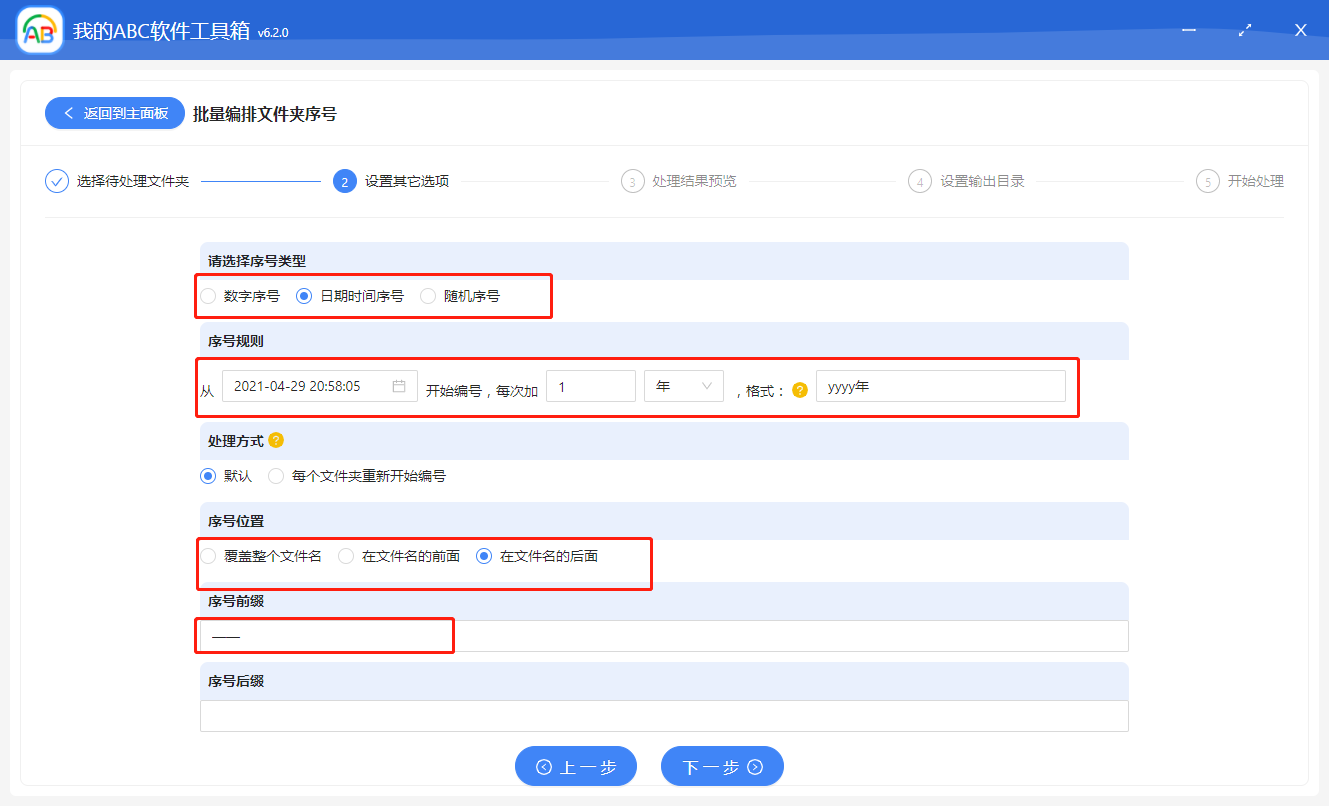The width and height of the screenshot is (1329, 806).
Task: Click the yyyy年 format input box
Action: pos(940,385)
